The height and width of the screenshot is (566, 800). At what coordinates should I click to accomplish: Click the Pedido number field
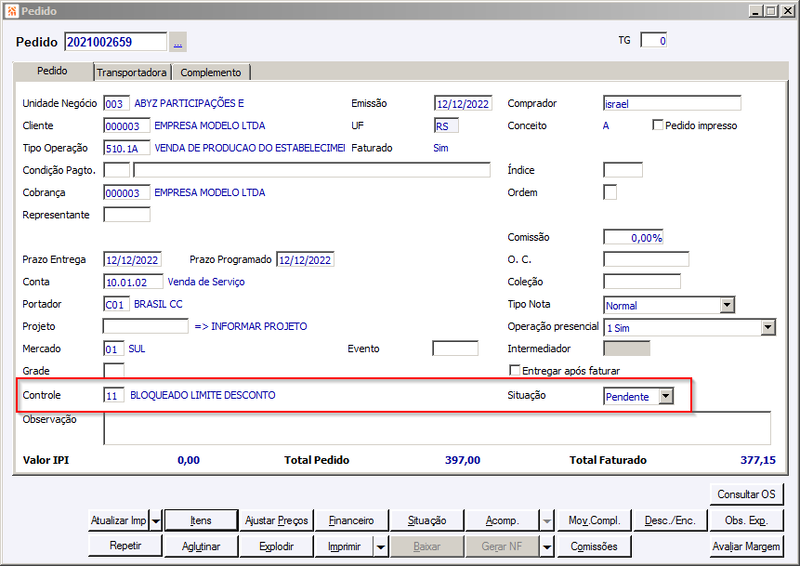pos(116,42)
